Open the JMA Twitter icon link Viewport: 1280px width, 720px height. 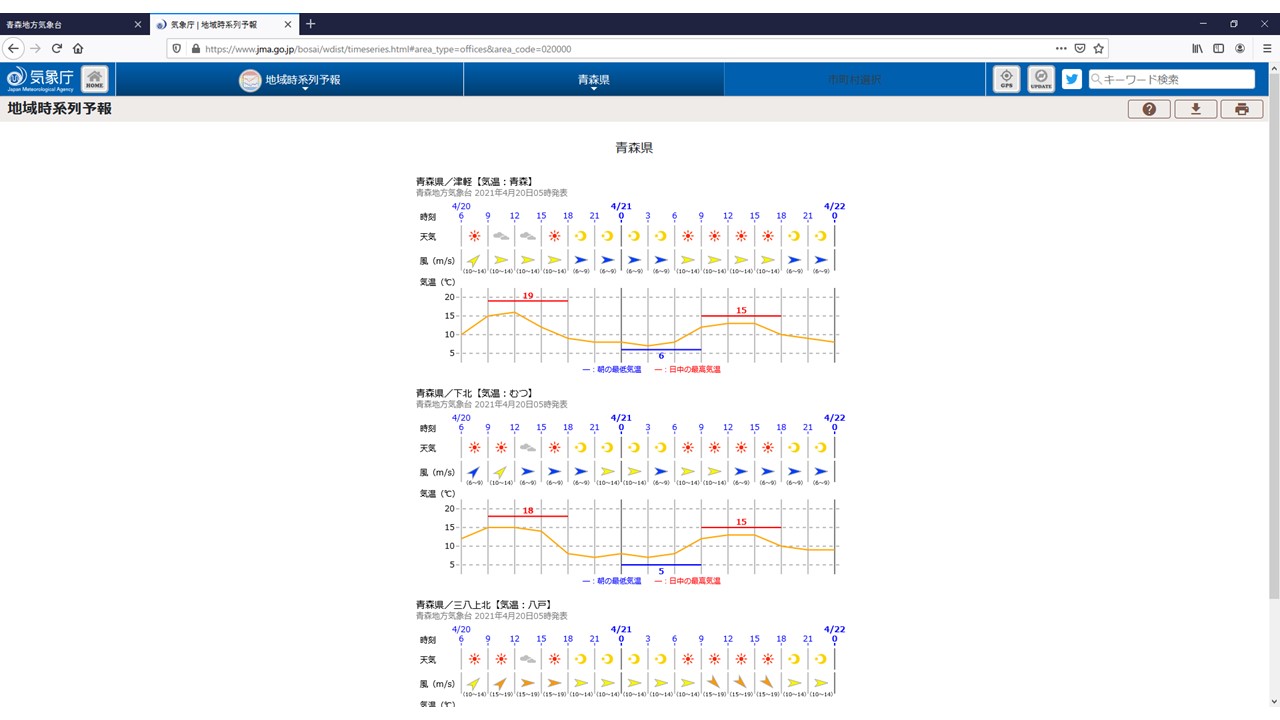pyautogui.click(x=1072, y=79)
